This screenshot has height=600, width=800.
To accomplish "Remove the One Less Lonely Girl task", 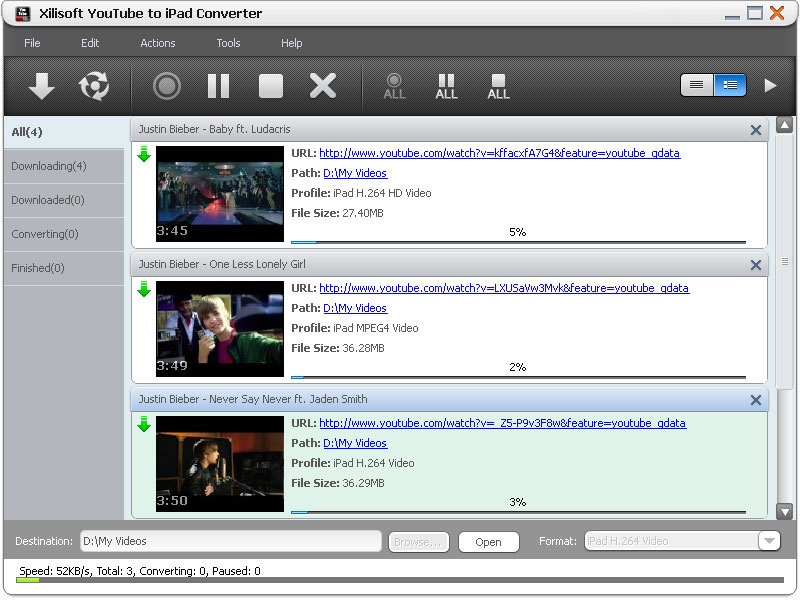I will click(x=756, y=265).
